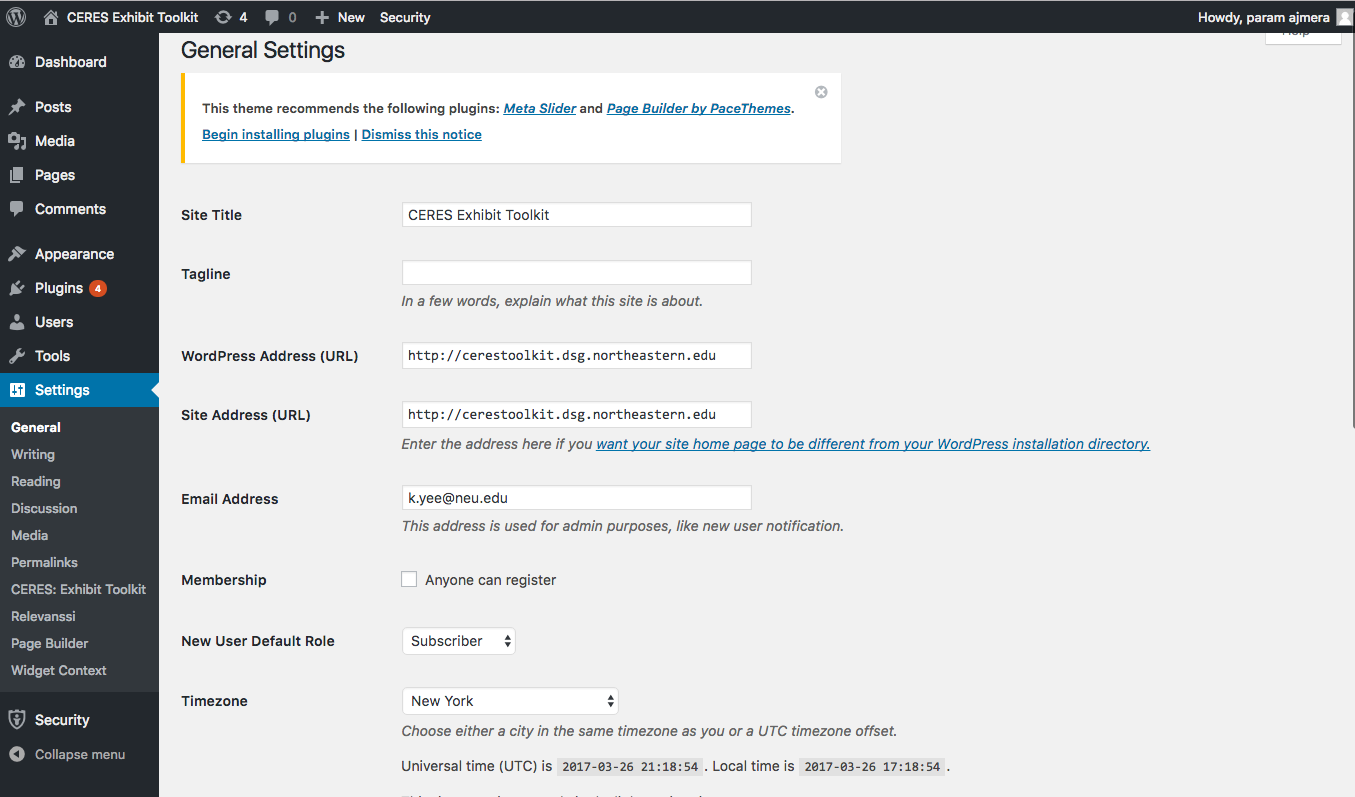Click the Email Address text field
The image size is (1355, 797).
pos(576,497)
